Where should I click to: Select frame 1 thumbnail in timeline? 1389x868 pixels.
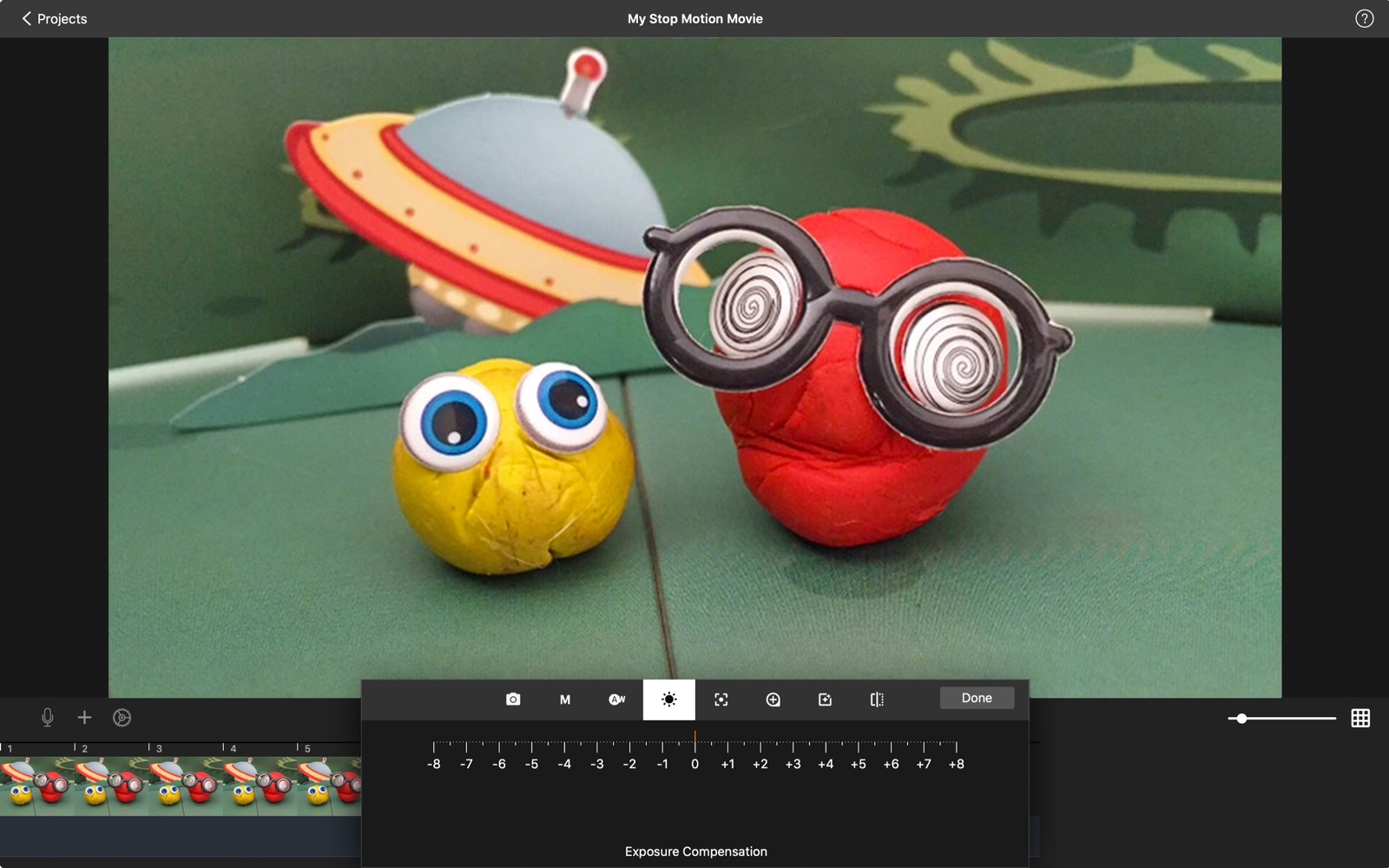pyautogui.click(x=36, y=785)
